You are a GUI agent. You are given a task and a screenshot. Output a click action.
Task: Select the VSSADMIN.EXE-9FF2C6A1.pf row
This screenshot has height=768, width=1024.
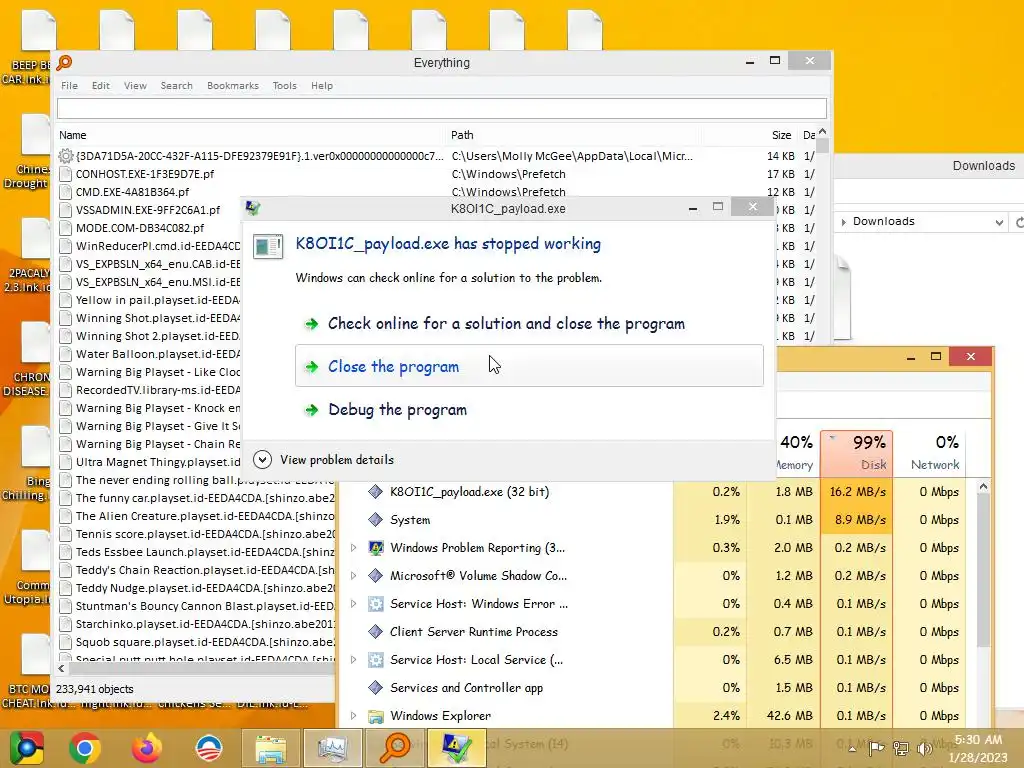[148, 210]
